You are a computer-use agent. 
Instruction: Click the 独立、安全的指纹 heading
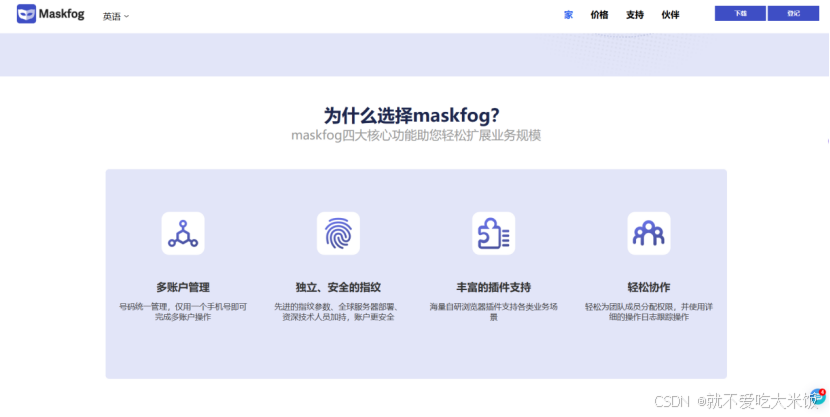[x=338, y=287]
